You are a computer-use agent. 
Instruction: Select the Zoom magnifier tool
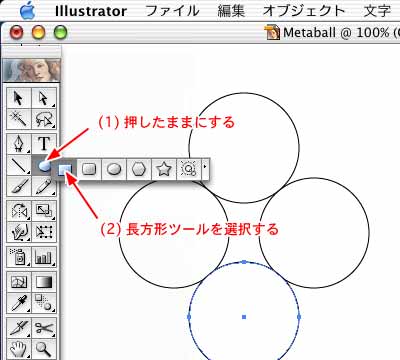pyautogui.click(x=44, y=349)
